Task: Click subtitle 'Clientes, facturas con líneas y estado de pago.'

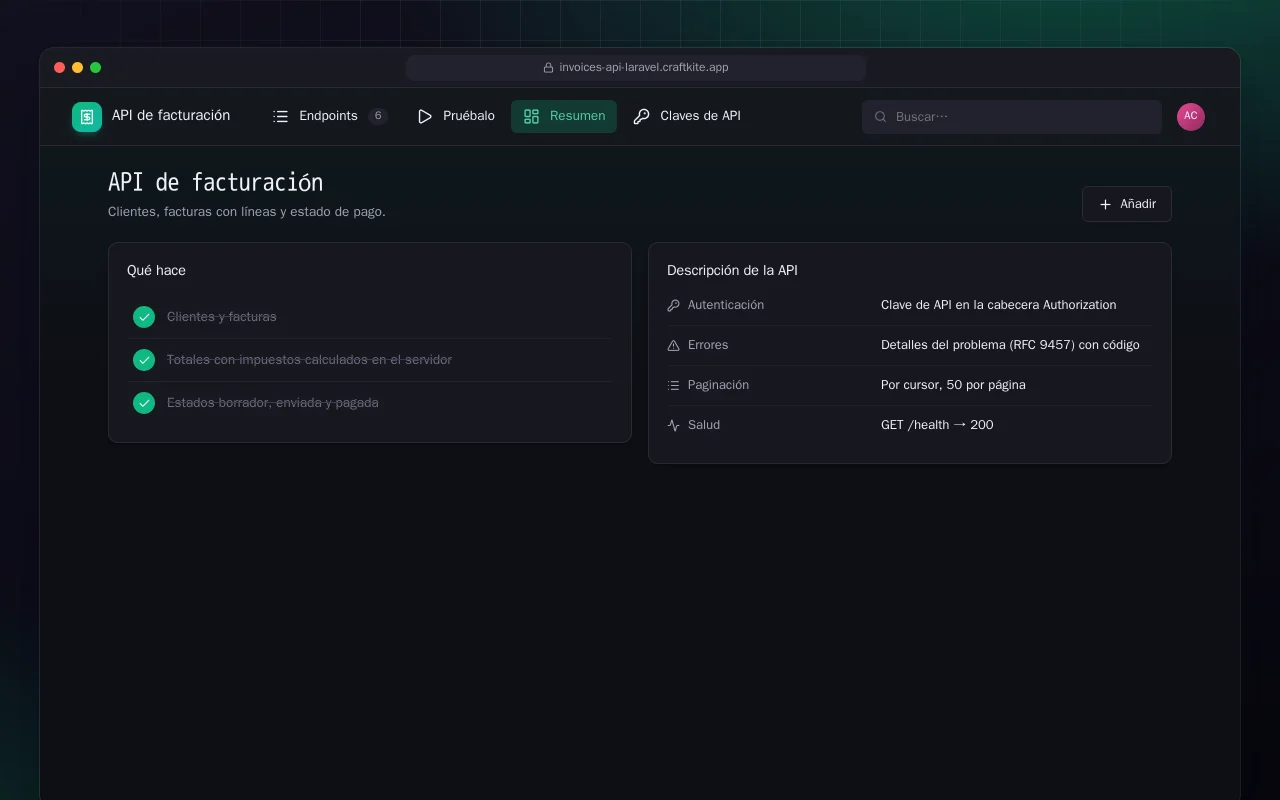Action: (x=247, y=212)
